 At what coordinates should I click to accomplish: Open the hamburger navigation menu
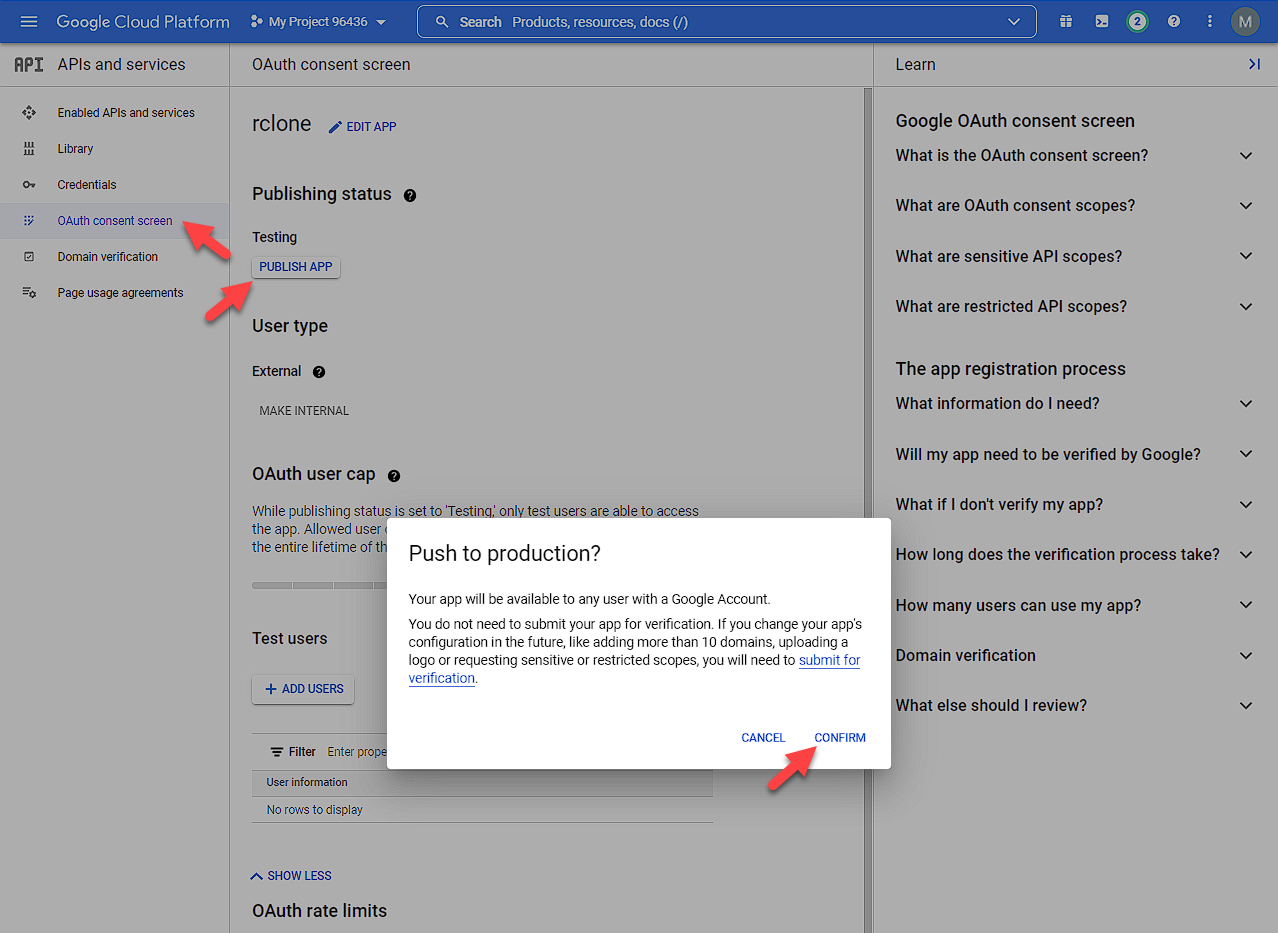coord(28,21)
